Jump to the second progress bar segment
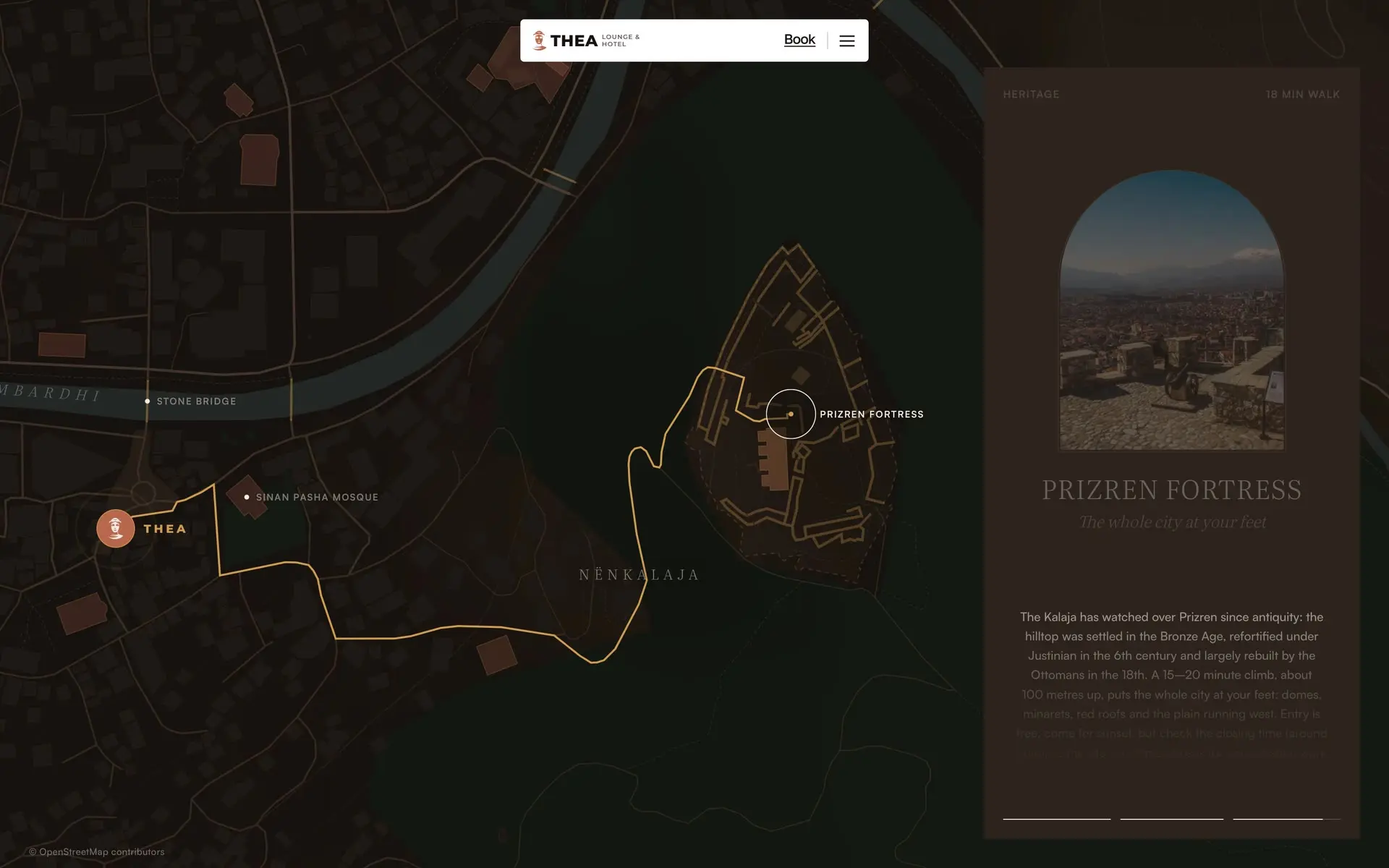The height and width of the screenshot is (868, 1389). point(1171,819)
